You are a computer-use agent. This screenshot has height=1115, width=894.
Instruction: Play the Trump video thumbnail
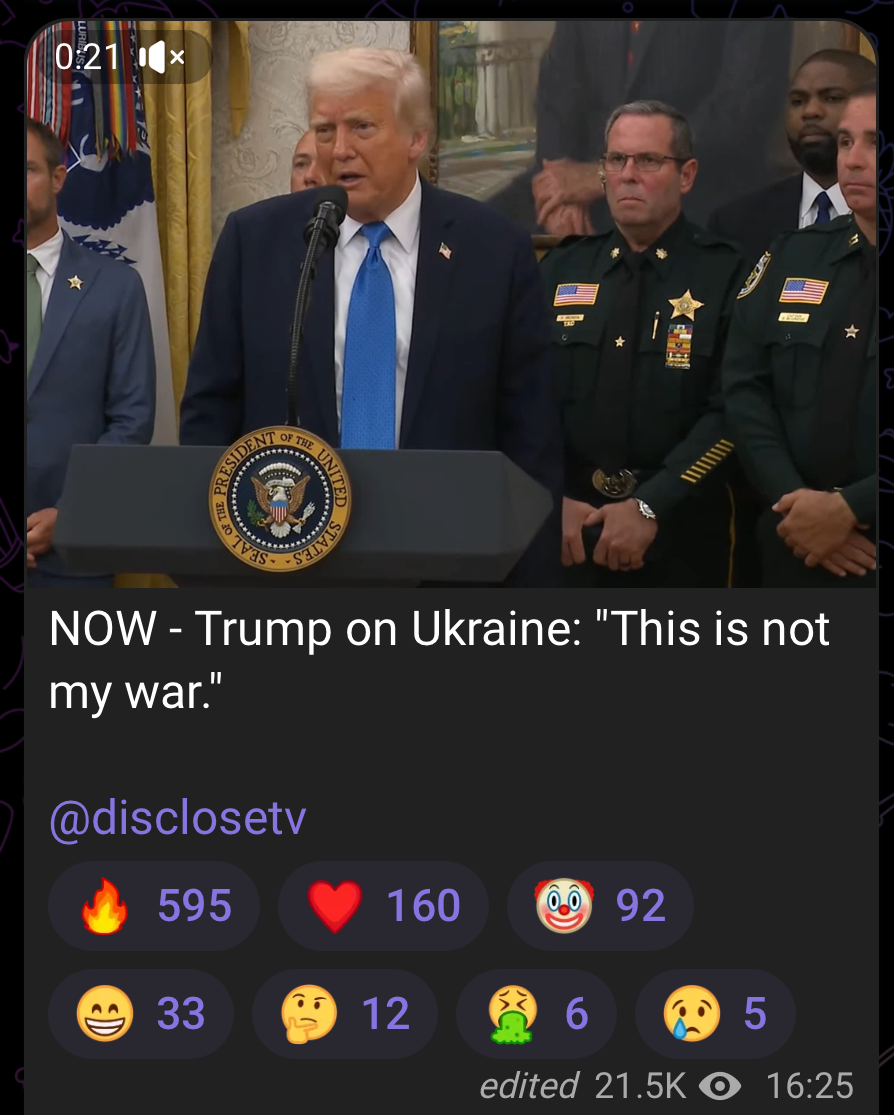[452, 304]
